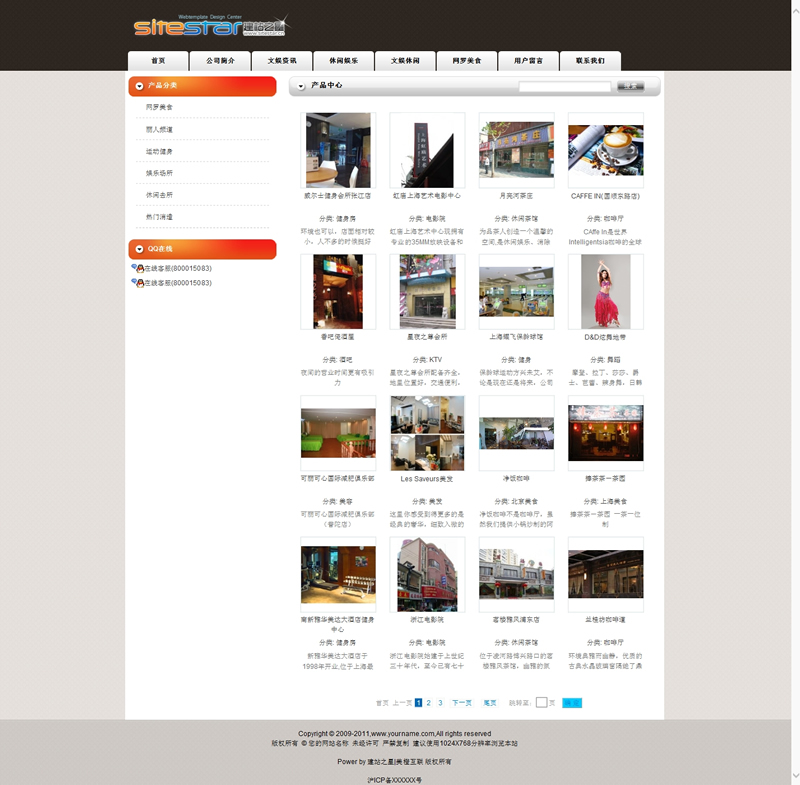
Task: Open the 联系我们 navigation tab
Action: (590, 61)
